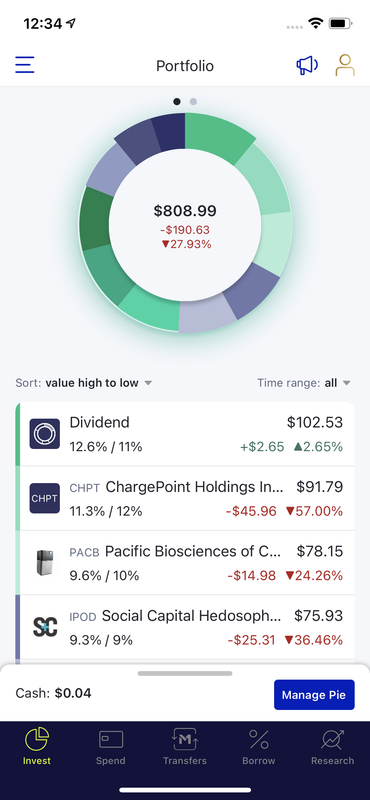
Task: Tap the CHPT ticker logo icon
Action: click(x=44, y=498)
